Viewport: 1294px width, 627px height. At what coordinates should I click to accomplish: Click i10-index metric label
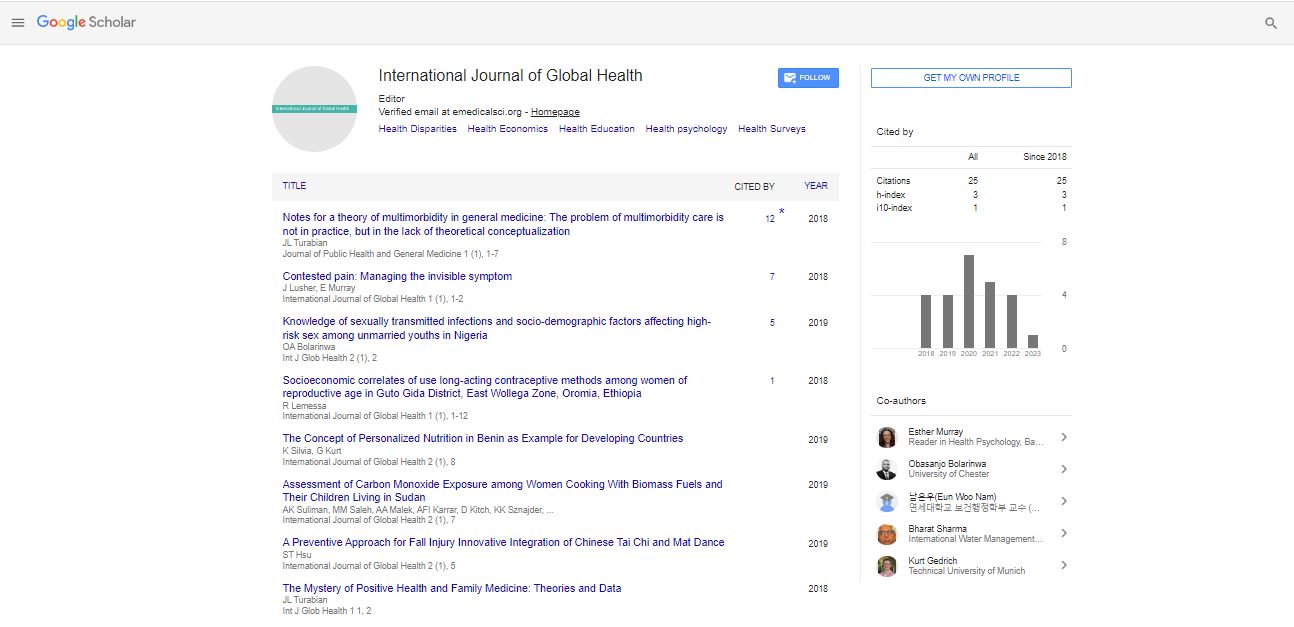895,208
